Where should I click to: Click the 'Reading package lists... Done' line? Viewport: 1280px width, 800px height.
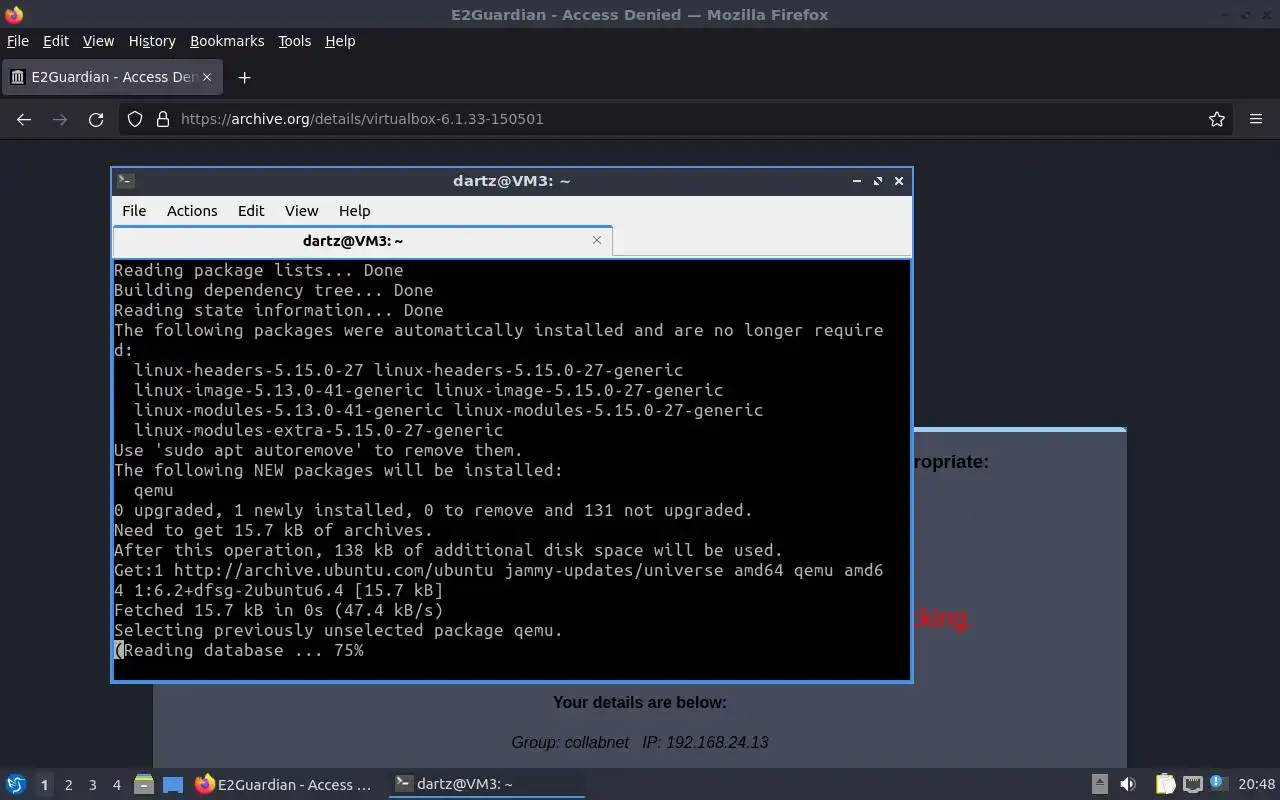[258, 270]
